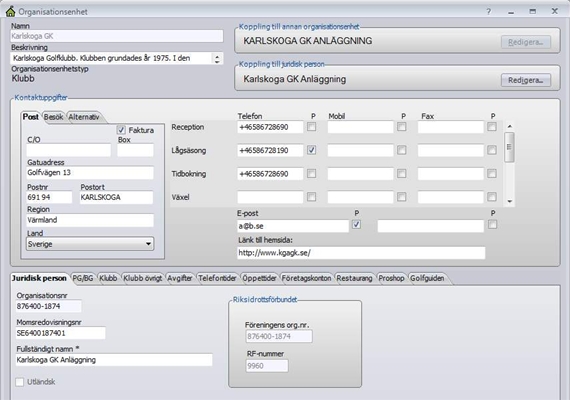Image resolution: width=570 pixels, height=400 pixels.
Task: Open help with the question mark icon
Action: tap(489, 12)
